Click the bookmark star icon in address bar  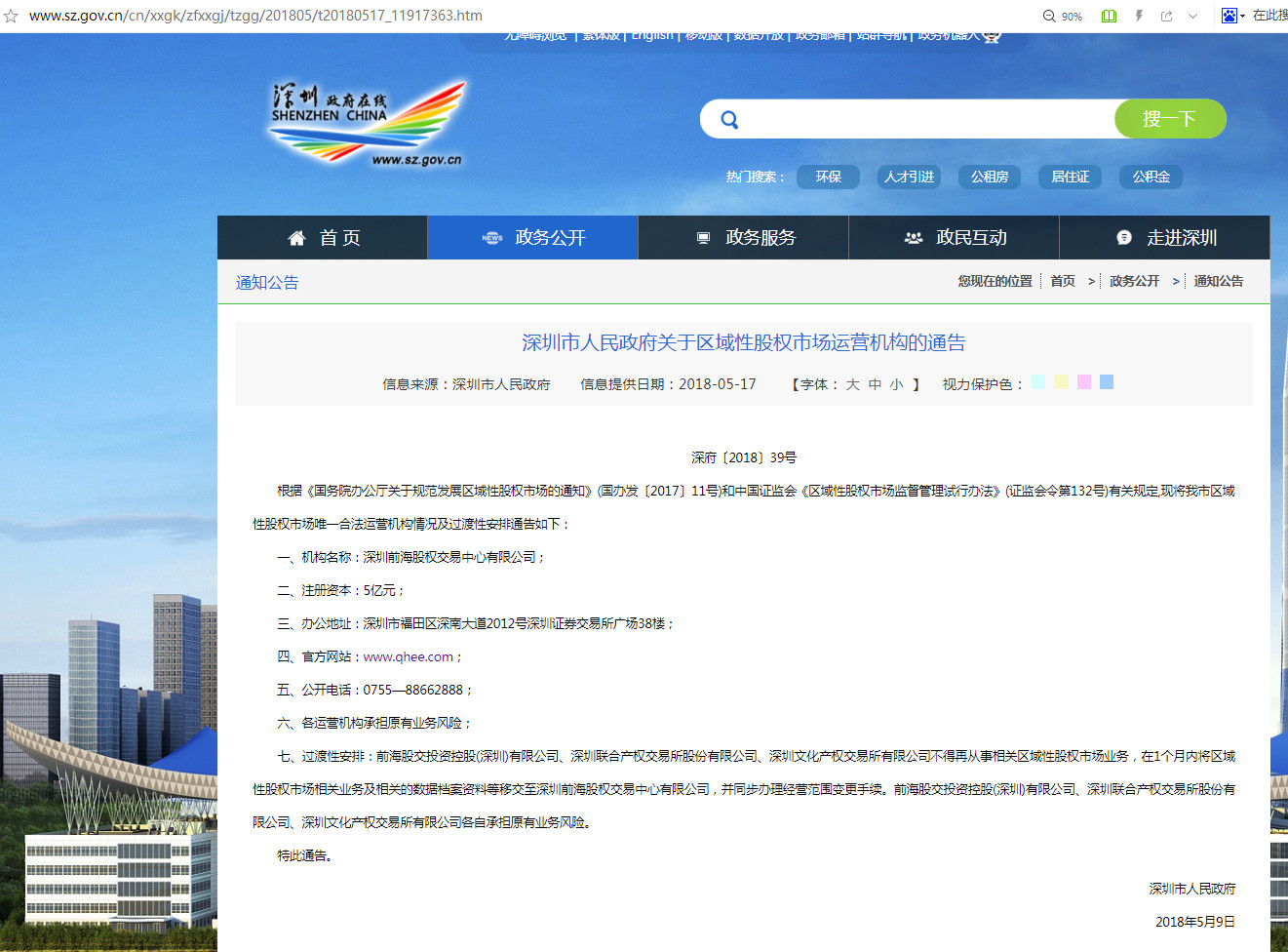(12, 17)
